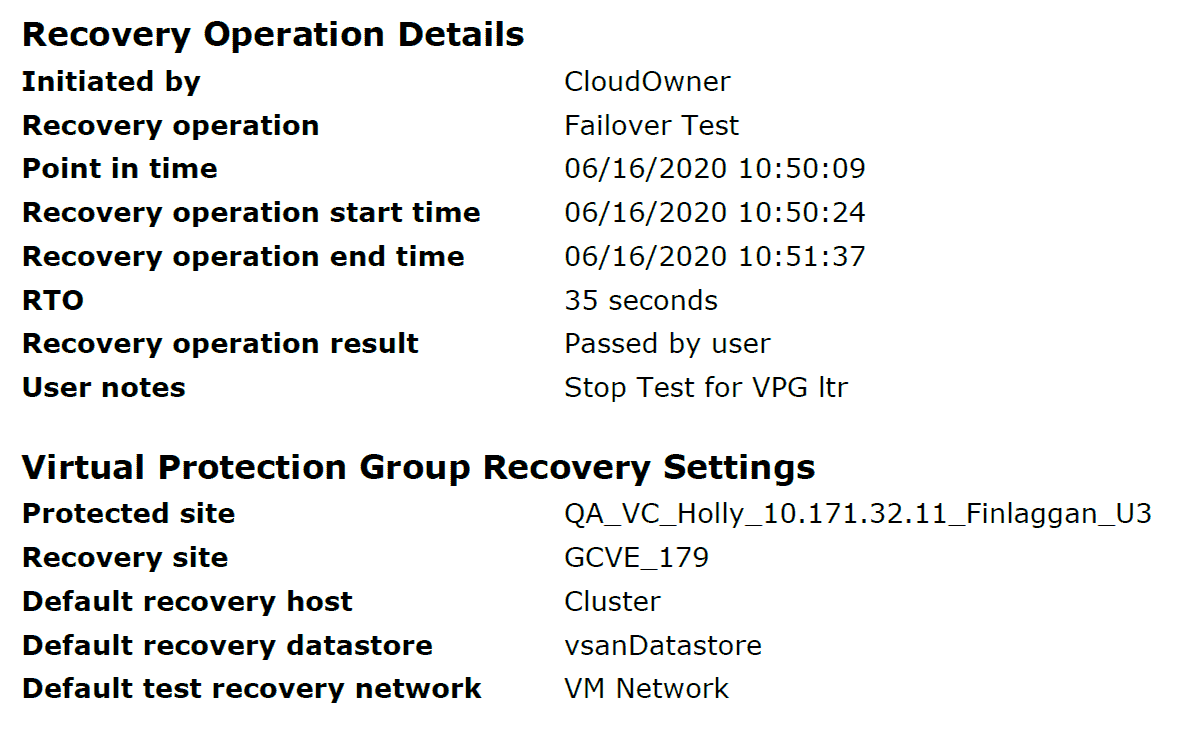This screenshot has height=754, width=1179.
Task: Click the Default recovery datastore label
Action: click(x=227, y=646)
